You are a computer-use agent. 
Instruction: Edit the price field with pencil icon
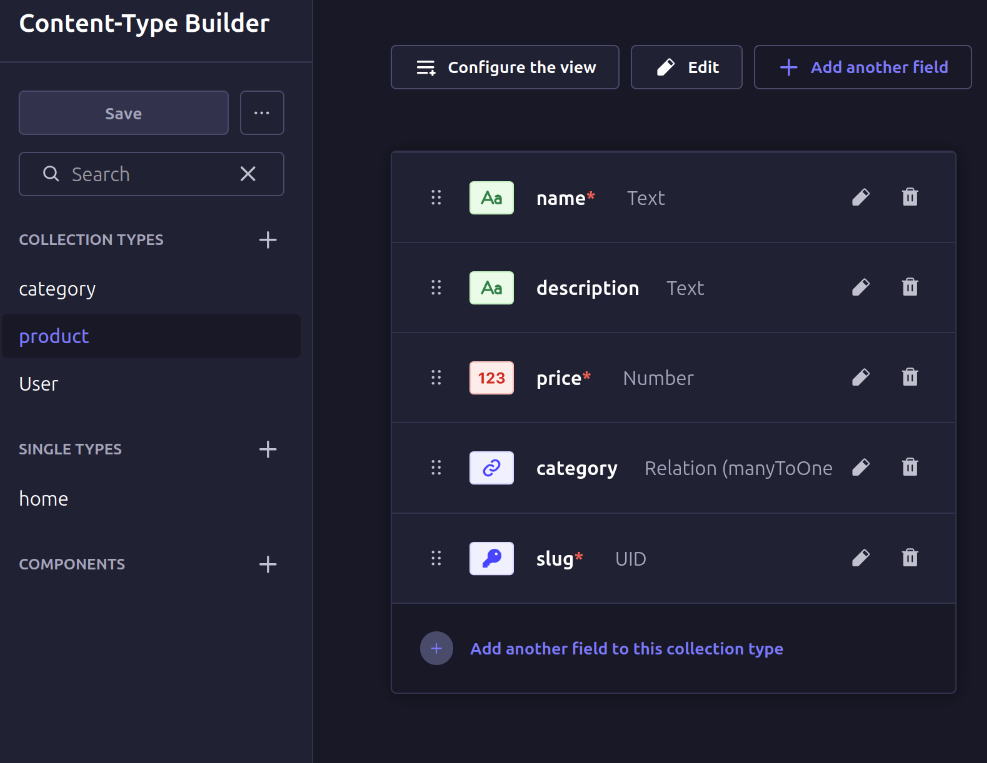click(860, 377)
